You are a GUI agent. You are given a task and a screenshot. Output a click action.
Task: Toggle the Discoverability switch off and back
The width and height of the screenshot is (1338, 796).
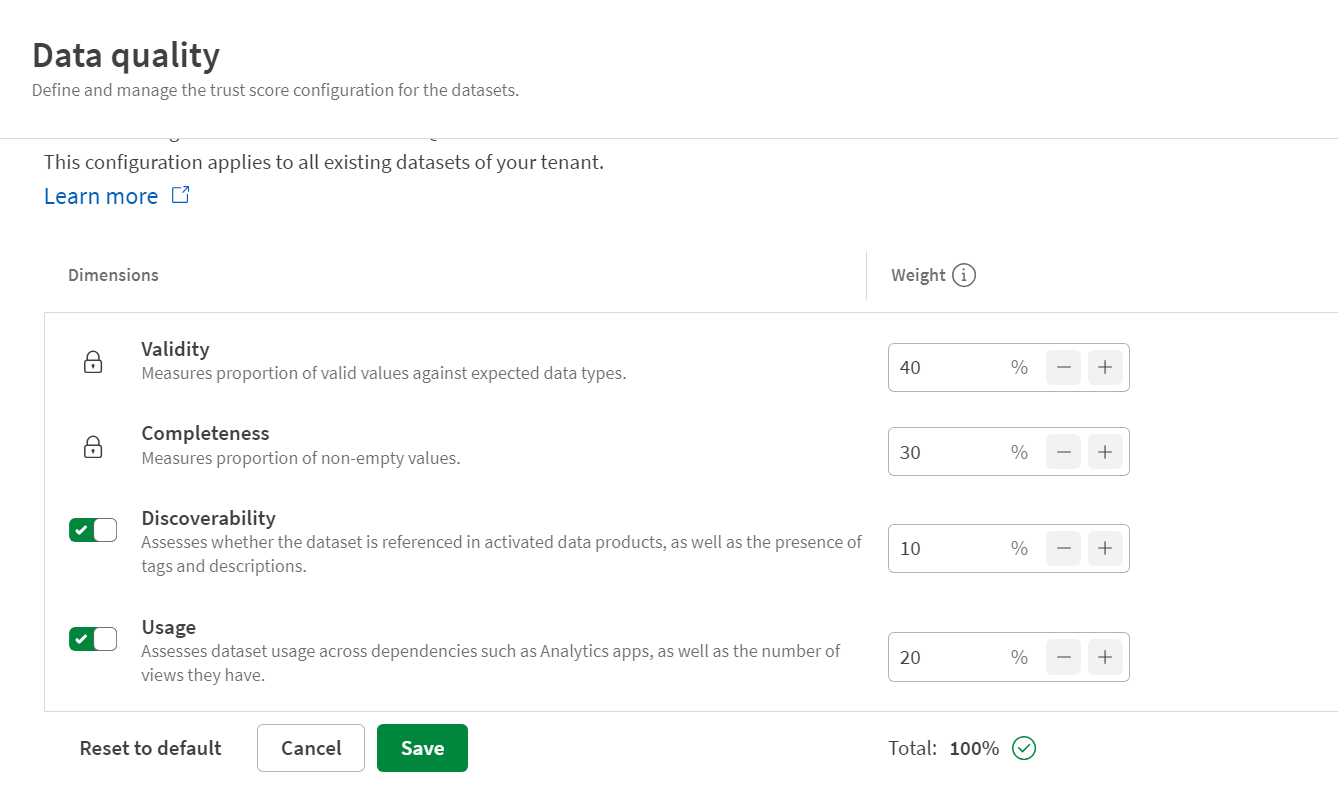(93, 529)
